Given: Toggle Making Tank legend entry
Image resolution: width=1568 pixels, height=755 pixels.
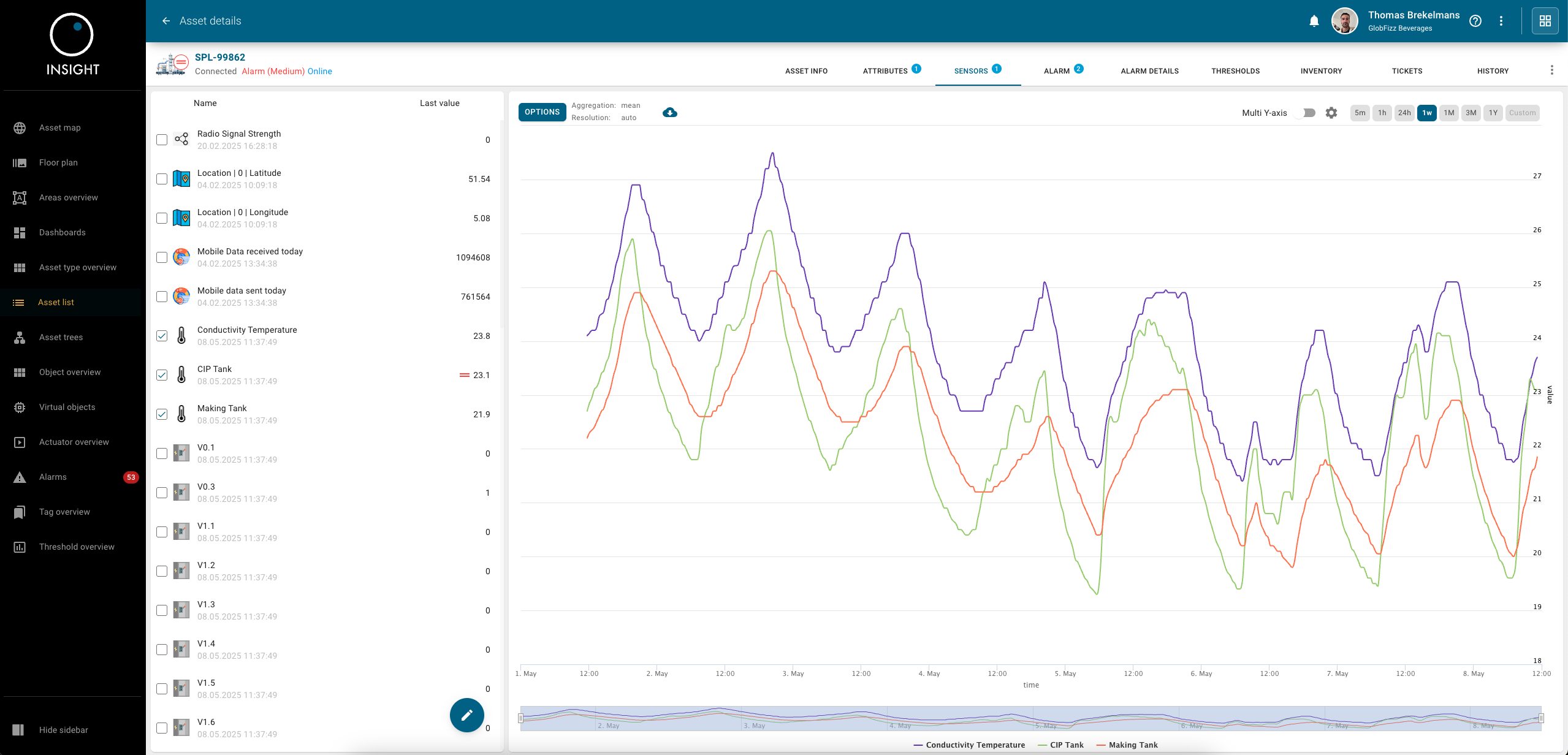Looking at the screenshot, I should pyautogui.click(x=1127, y=745).
